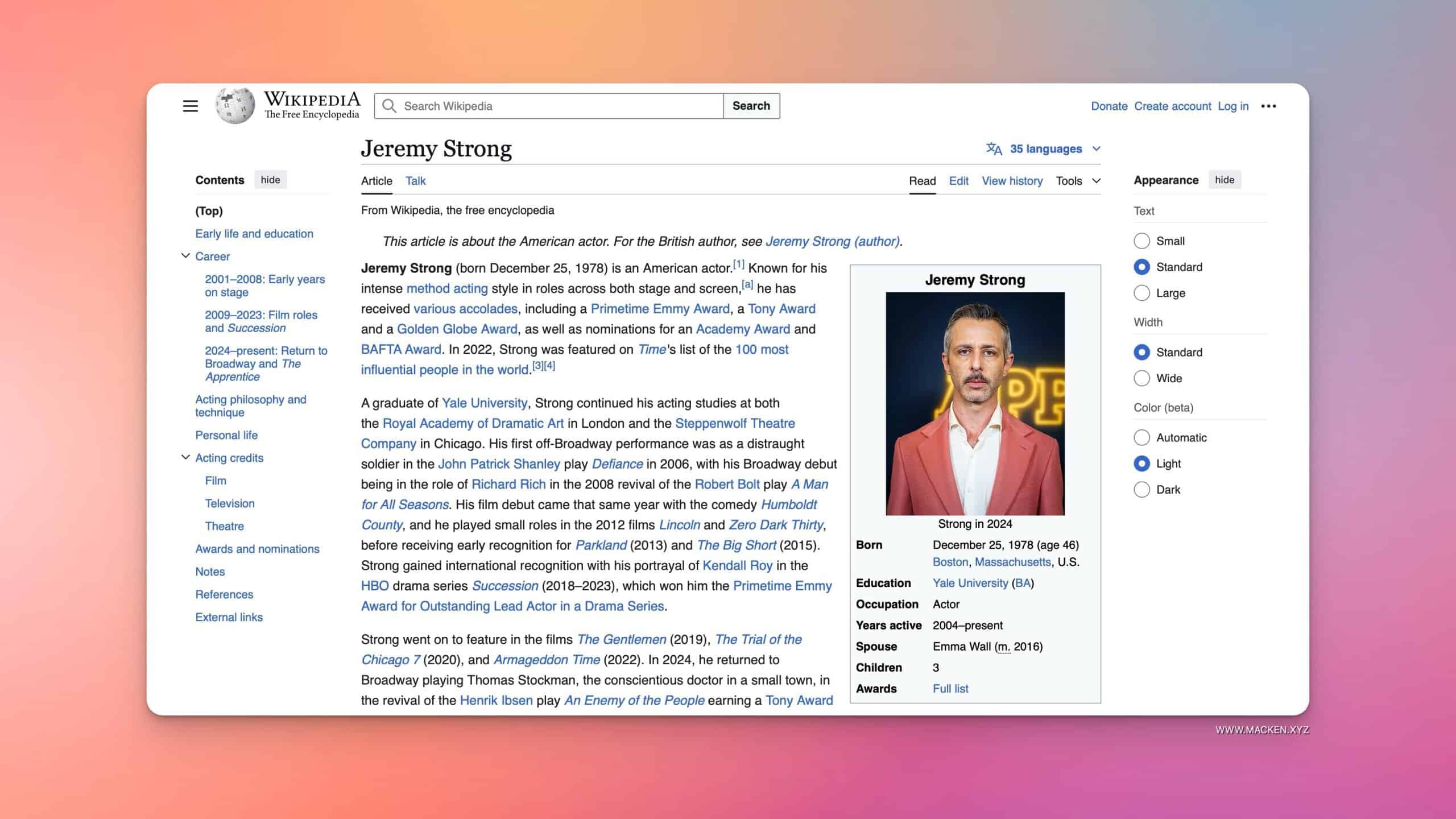
Task: Open Jeremy Strong (author) link
Action: (x=833, y=241)
